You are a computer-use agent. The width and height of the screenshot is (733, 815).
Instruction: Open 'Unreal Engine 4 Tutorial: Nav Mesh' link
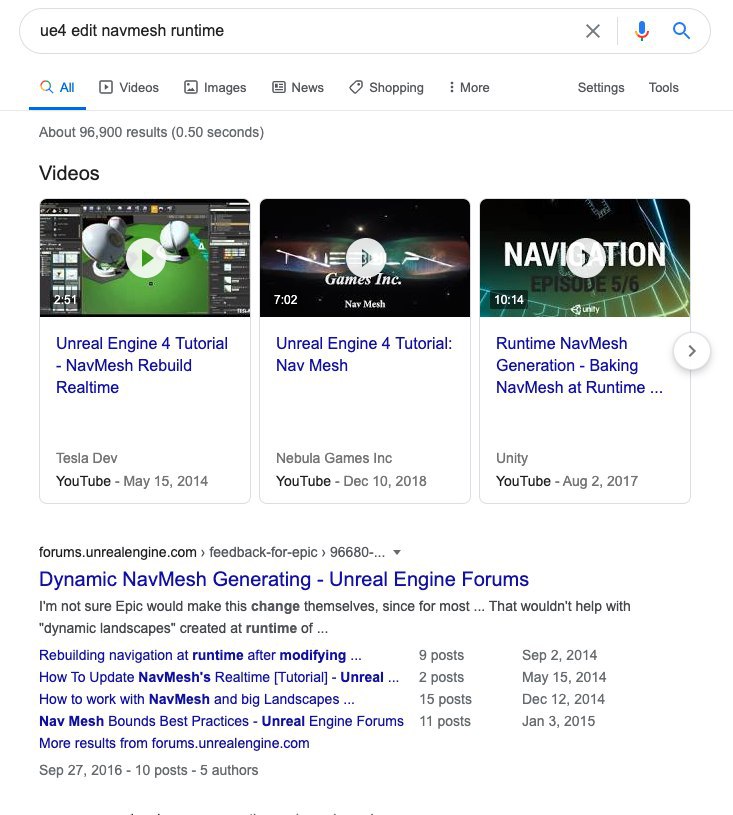[x=364, y=354]
